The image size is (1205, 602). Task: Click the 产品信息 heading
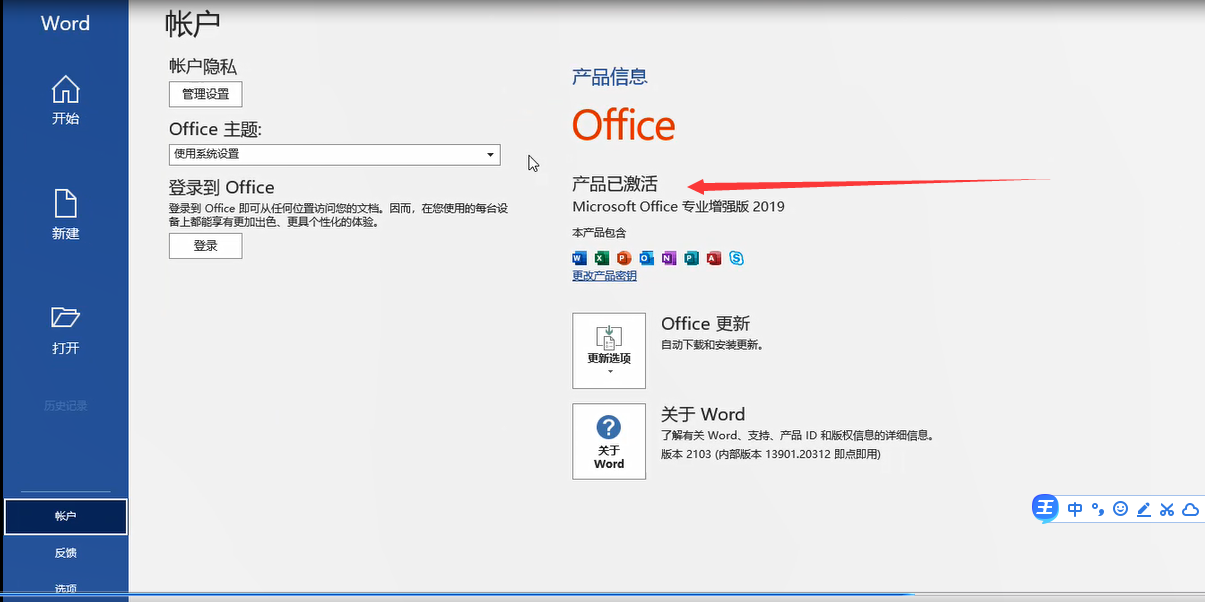pyautogui.click(x=609, y=76)
